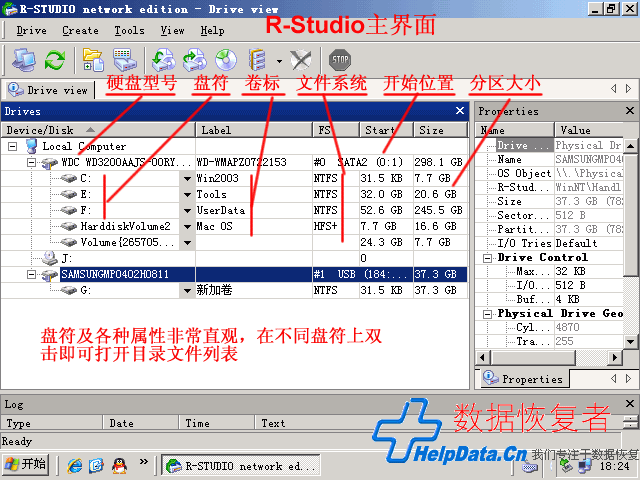Click the Scan drive toolbar icon
The height and width of the screenshot is (480, 640).
(124, 60)
